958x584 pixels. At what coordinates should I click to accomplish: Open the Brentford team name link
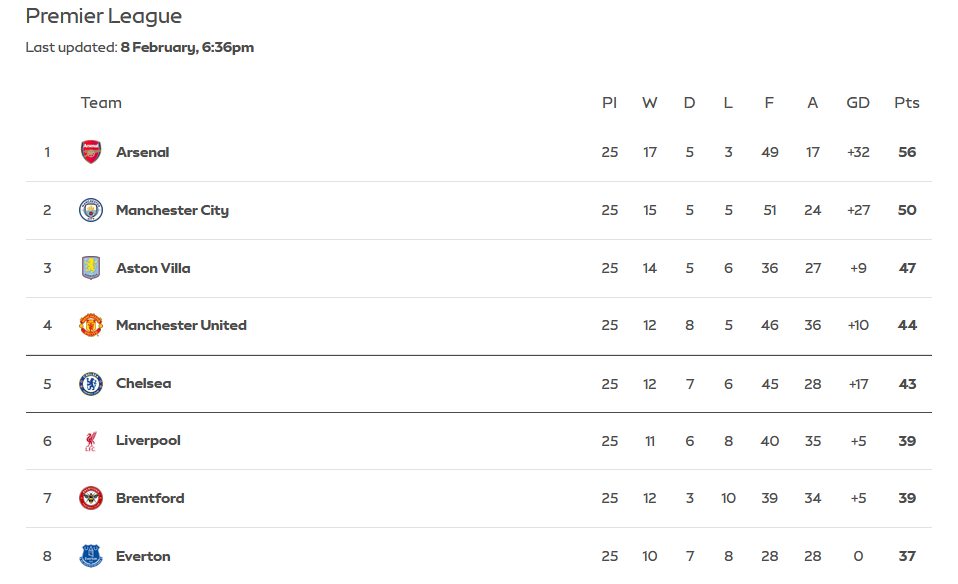point(150,498)
